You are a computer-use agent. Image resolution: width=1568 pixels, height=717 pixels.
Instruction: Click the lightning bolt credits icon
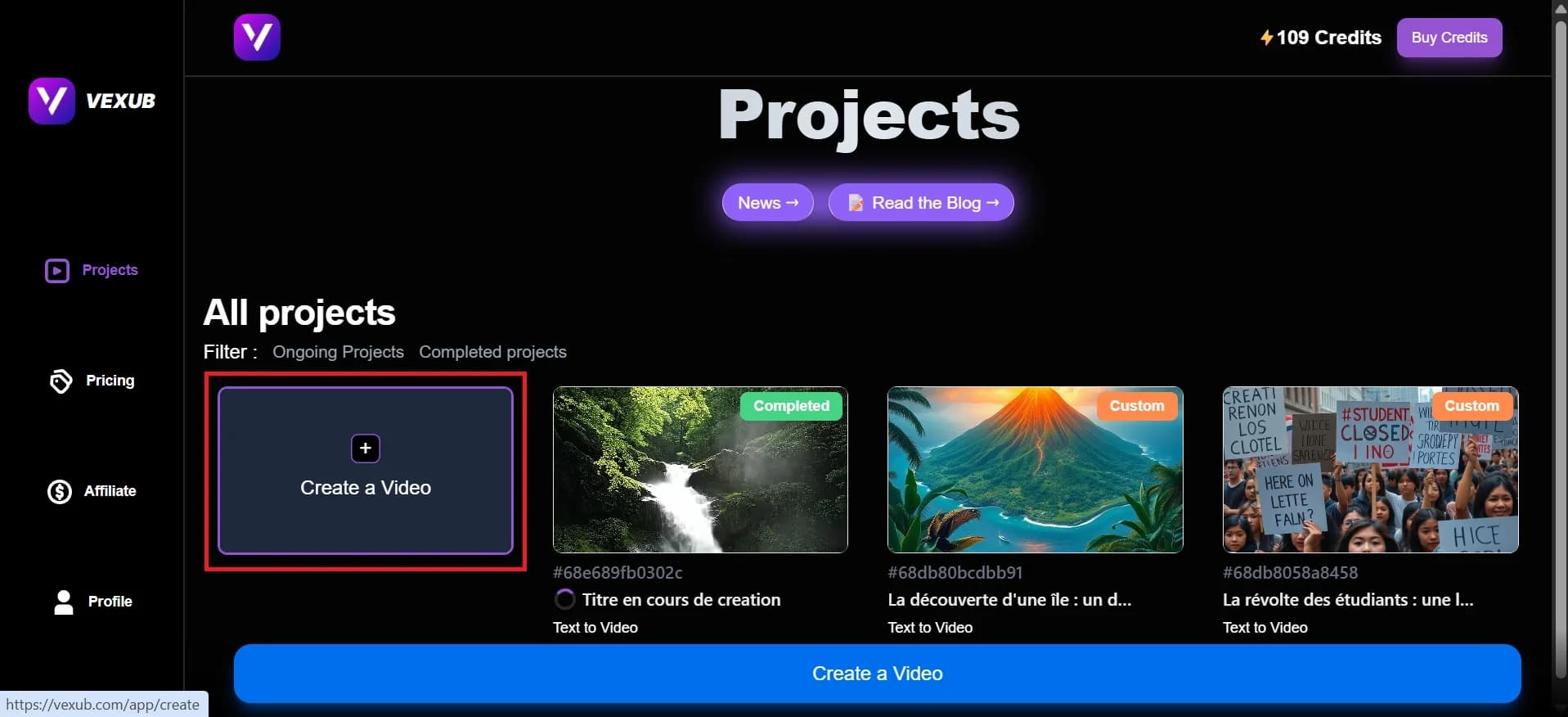pyautogui.click(x=1266, y=38)
